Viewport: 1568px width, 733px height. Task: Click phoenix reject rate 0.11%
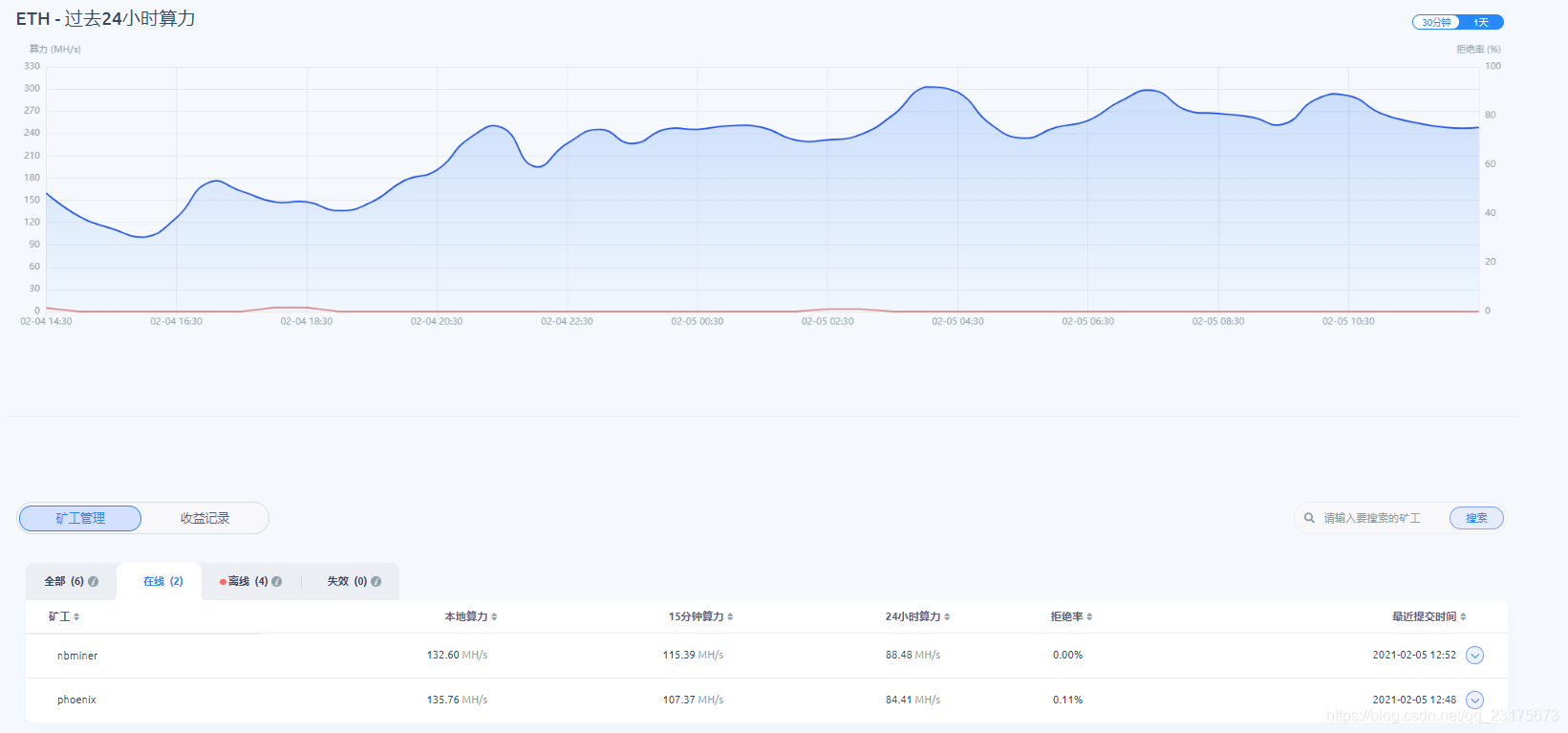tap(1067, 700)
